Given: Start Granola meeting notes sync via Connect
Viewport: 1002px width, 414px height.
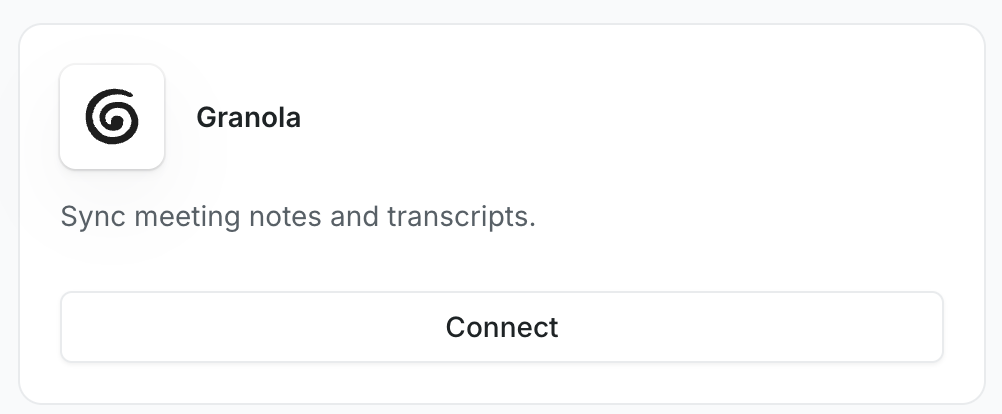Looking at the screenshot, I should click(501, 327).
